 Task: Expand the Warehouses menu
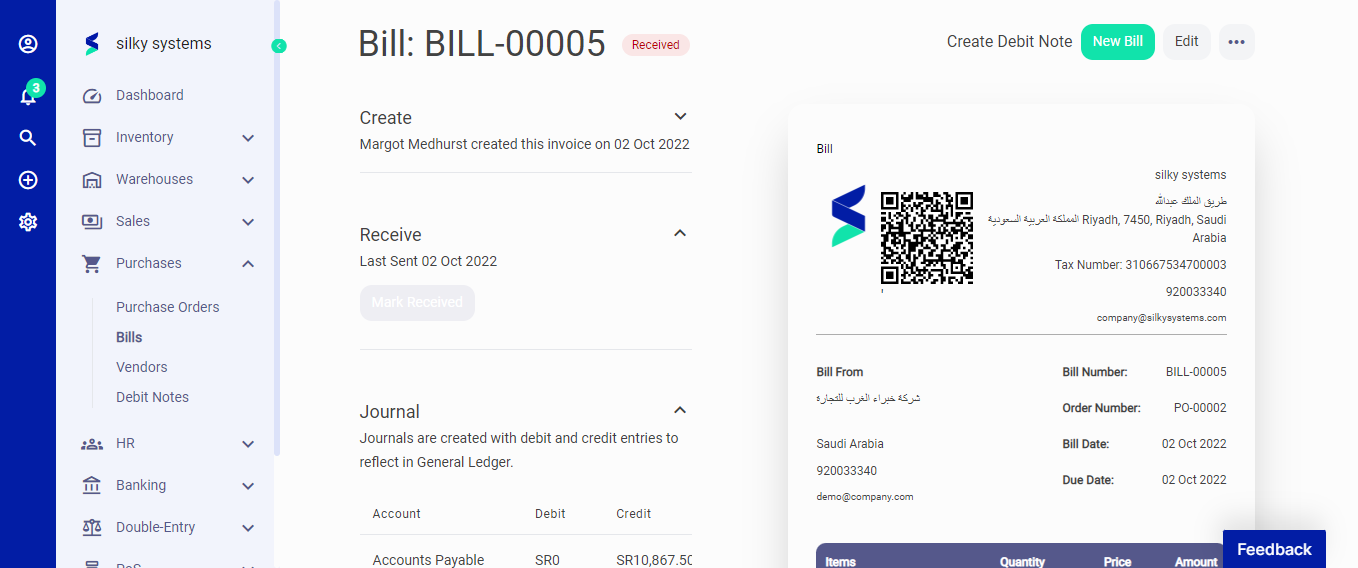pos(248,180)
